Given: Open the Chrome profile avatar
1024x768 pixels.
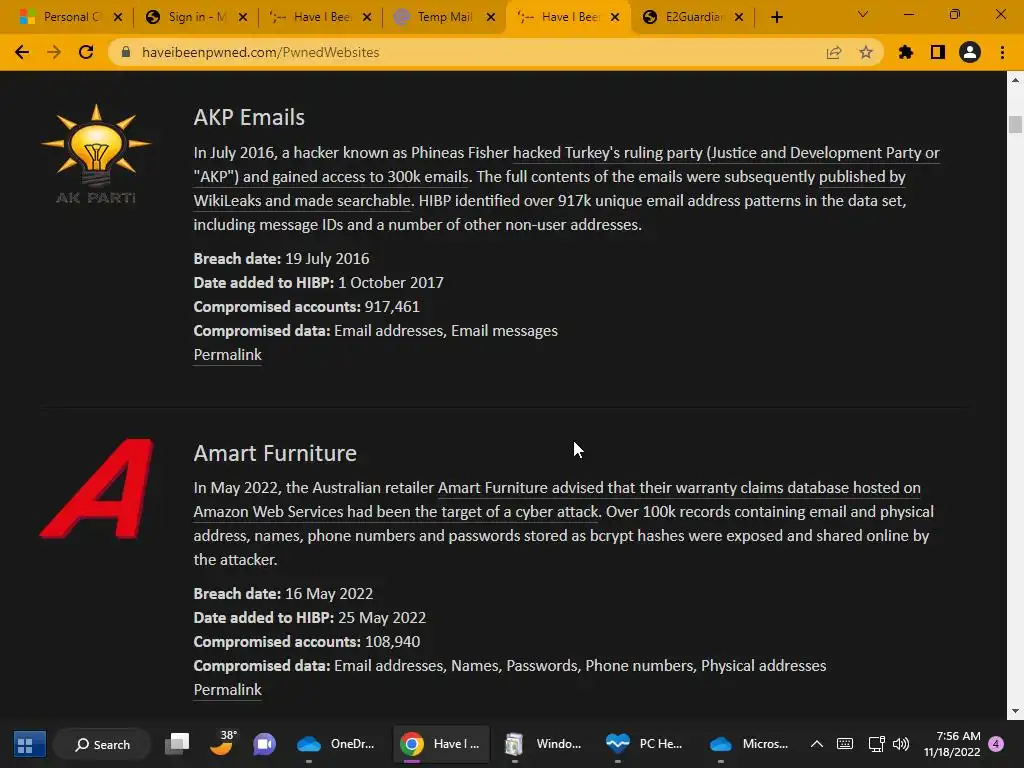Looking at the screenshot, I should point(970,52).
